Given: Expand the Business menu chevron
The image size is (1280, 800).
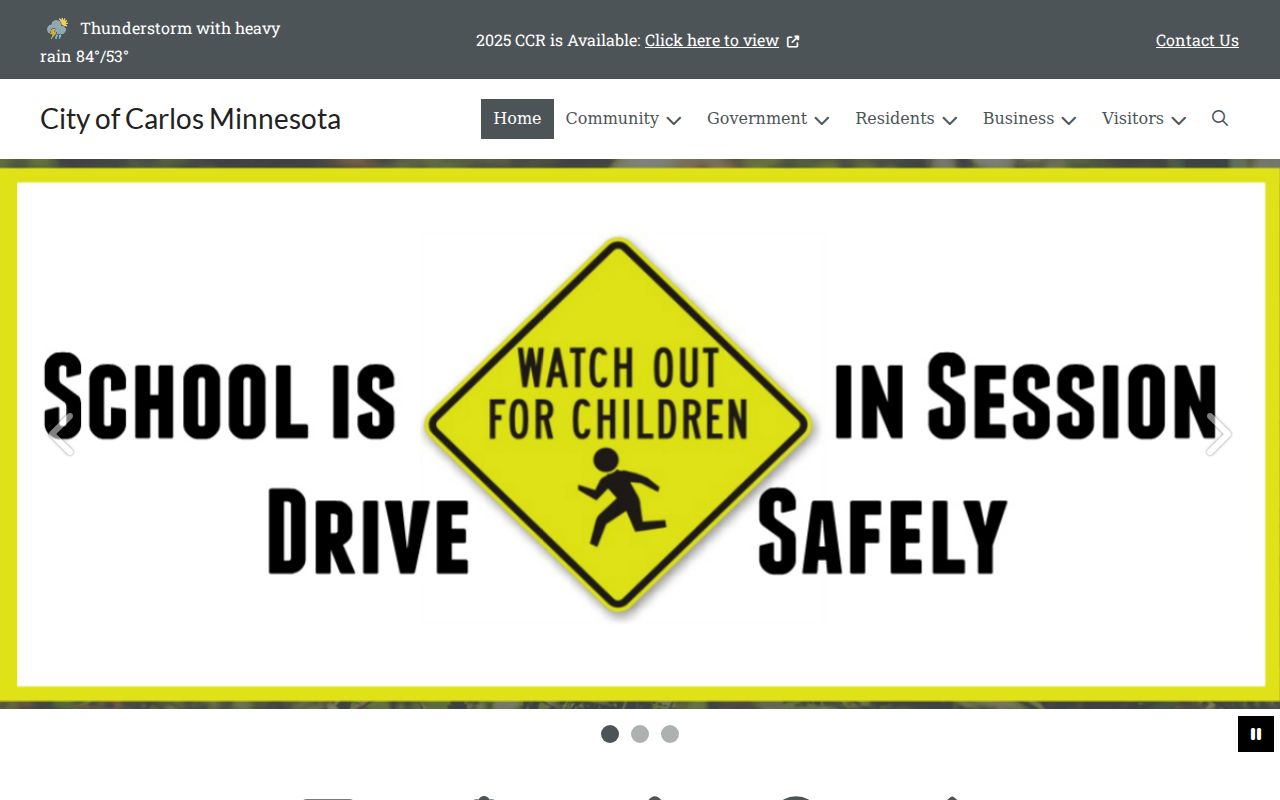Looking at the screenshot, I should pos(1069,120).
